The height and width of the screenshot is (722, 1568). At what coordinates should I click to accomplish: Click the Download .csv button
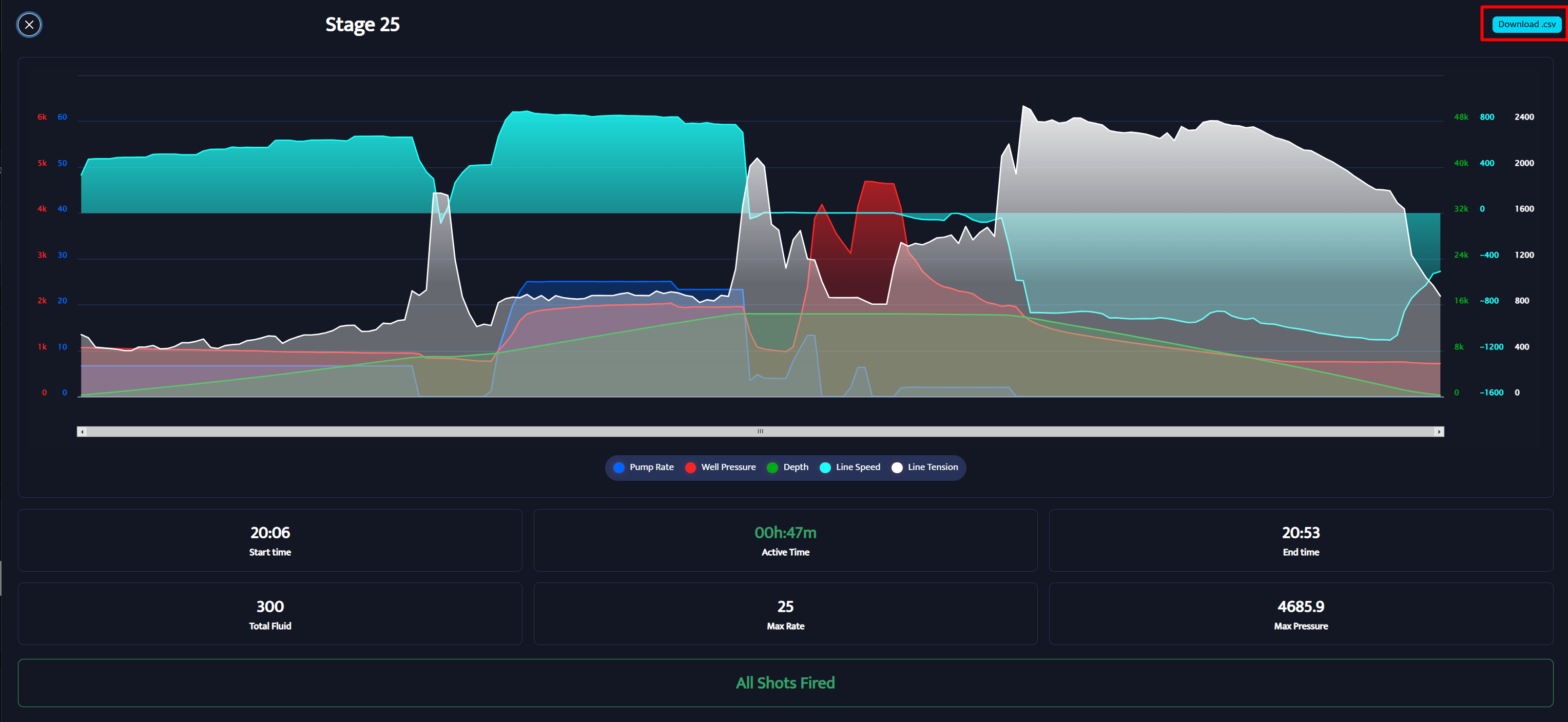pyautogui.click(x=1526, y=24)
